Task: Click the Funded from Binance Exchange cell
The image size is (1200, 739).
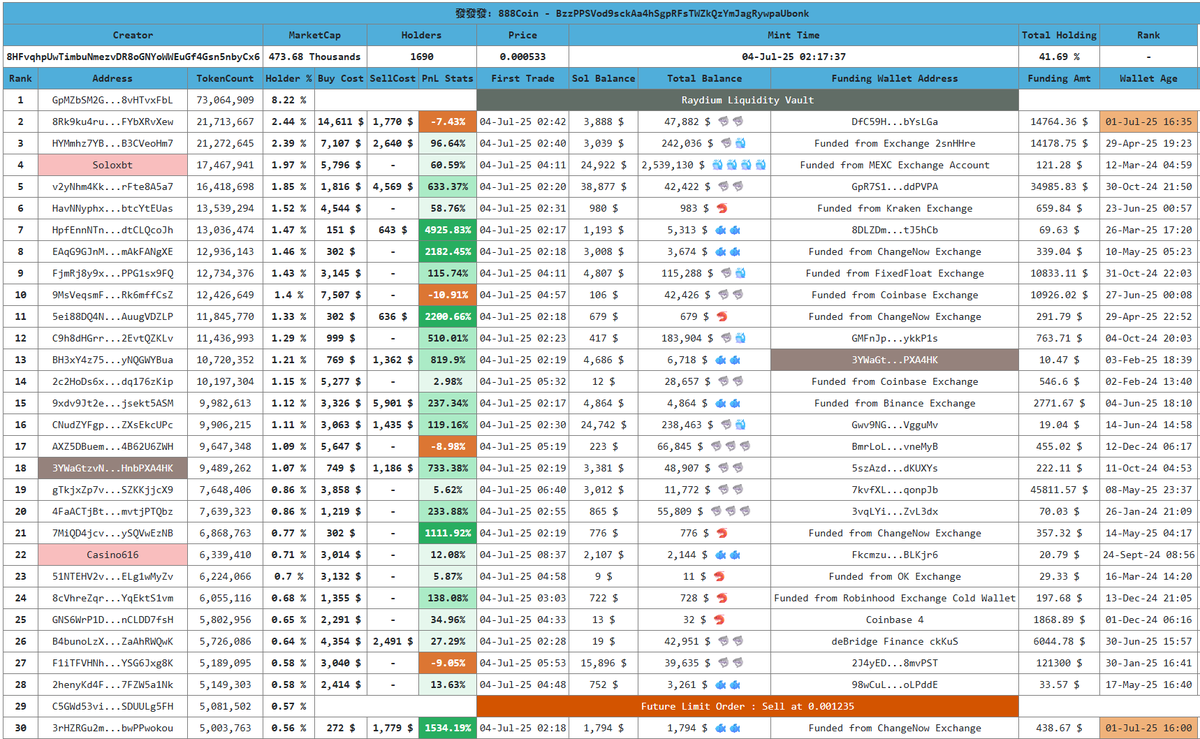Action: (x=895, y=403)
